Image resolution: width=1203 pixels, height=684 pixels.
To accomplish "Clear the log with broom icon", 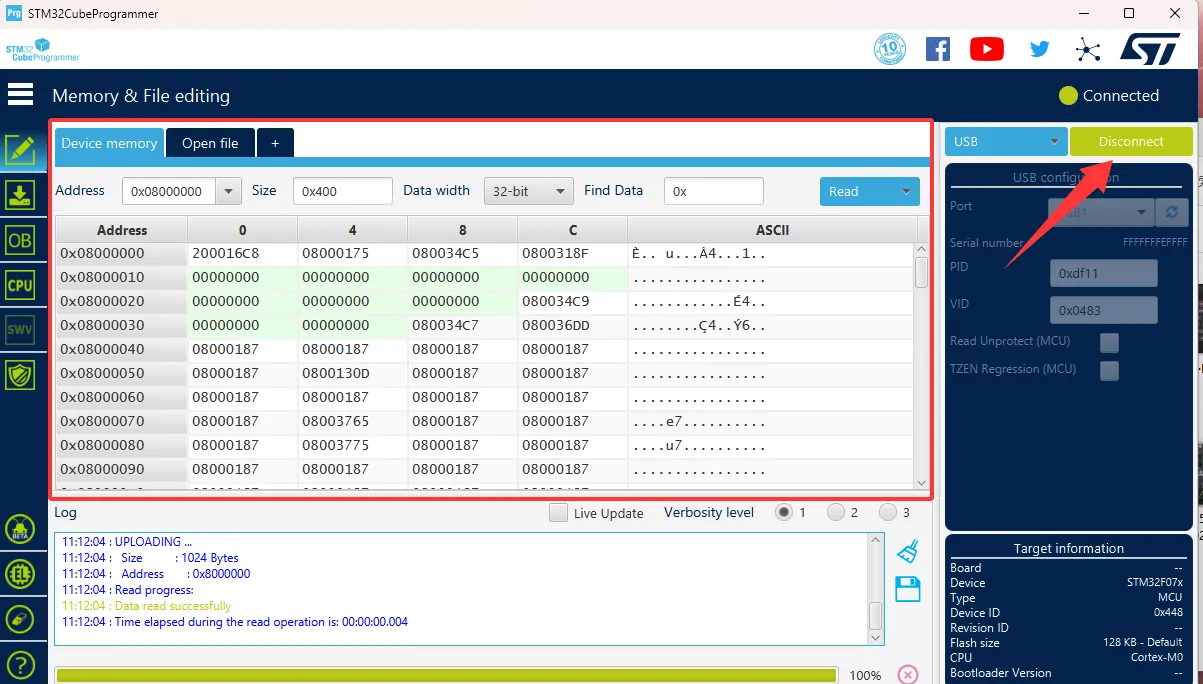I will point(907,551).
